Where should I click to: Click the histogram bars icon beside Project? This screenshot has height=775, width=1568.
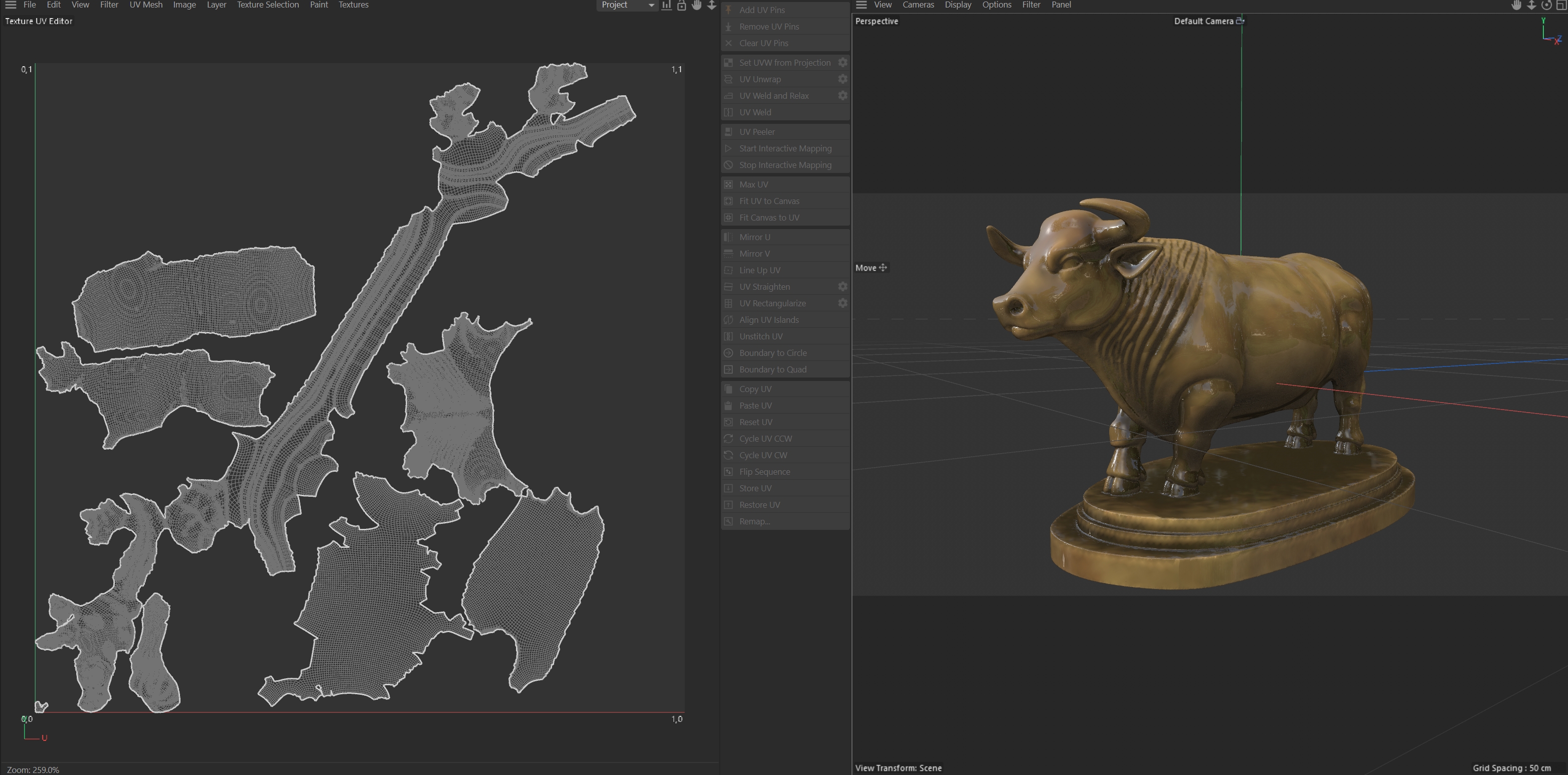(x=666, y=5)
